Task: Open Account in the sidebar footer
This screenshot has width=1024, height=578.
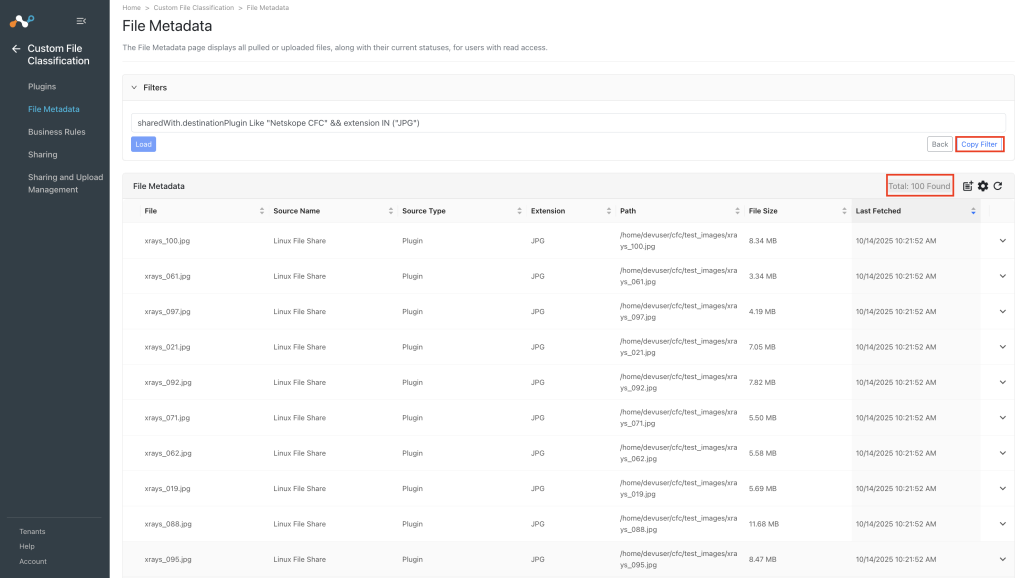Action: pyautogui.click(x=33, y=562)
